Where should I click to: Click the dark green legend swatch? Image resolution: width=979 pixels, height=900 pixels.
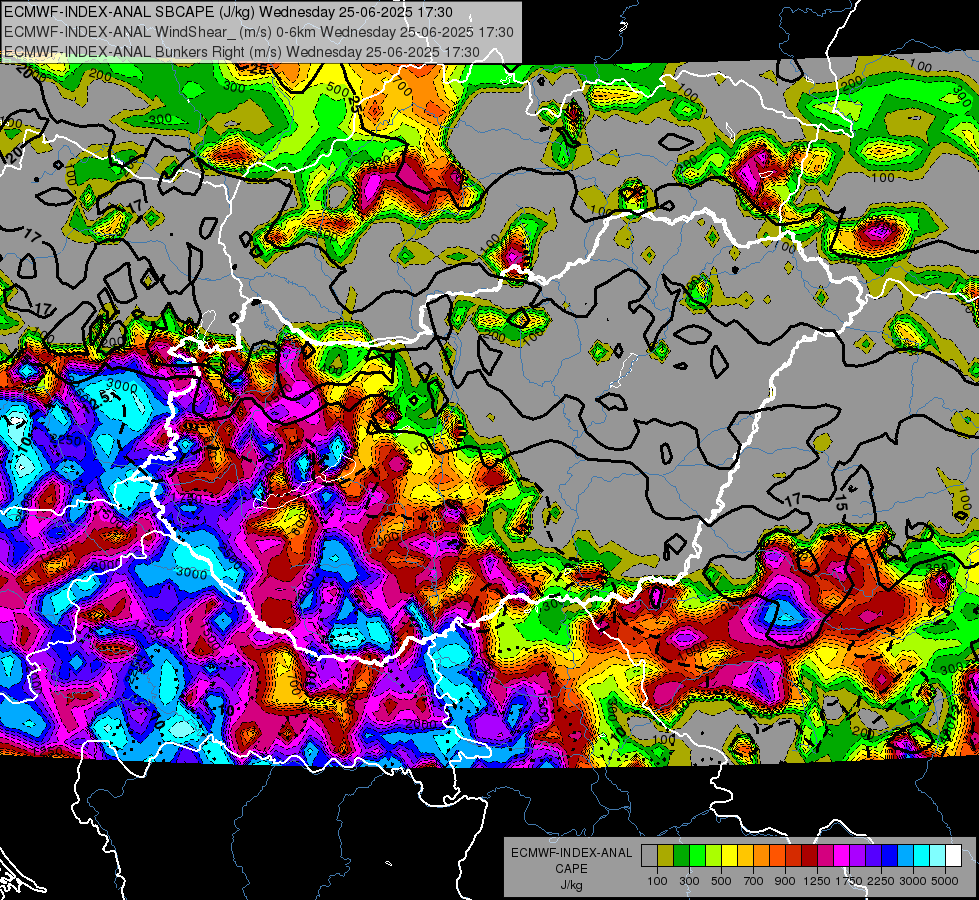tap(682, 856)
